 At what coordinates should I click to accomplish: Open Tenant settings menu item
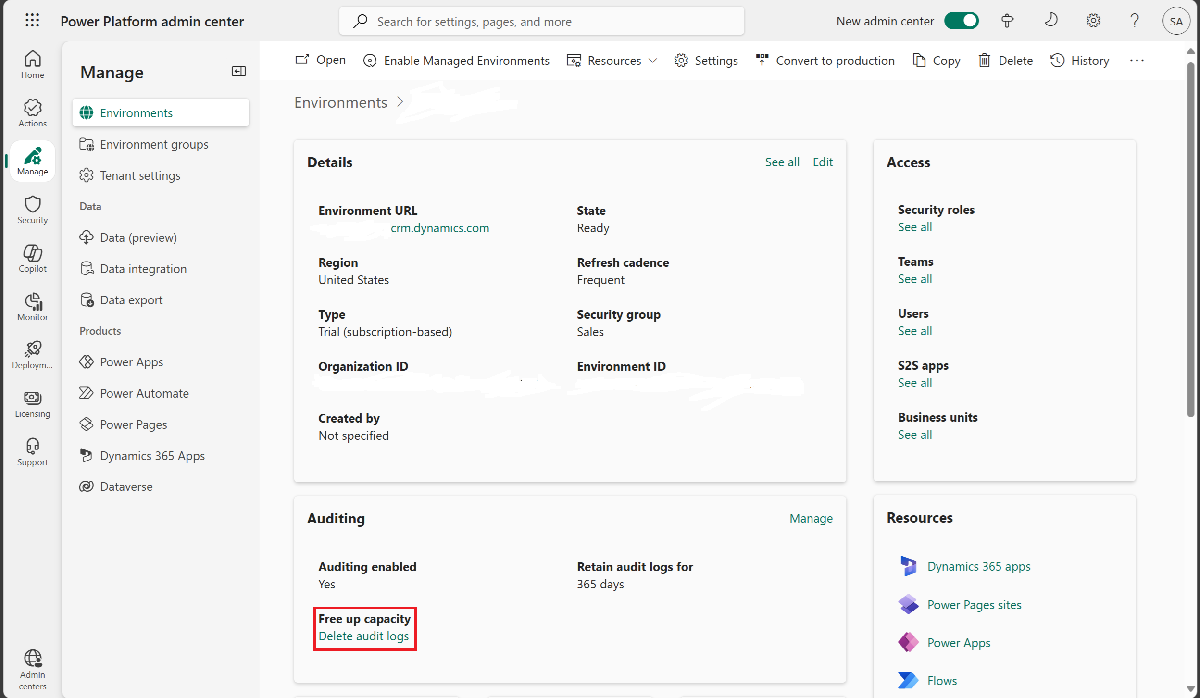(140, 176)
